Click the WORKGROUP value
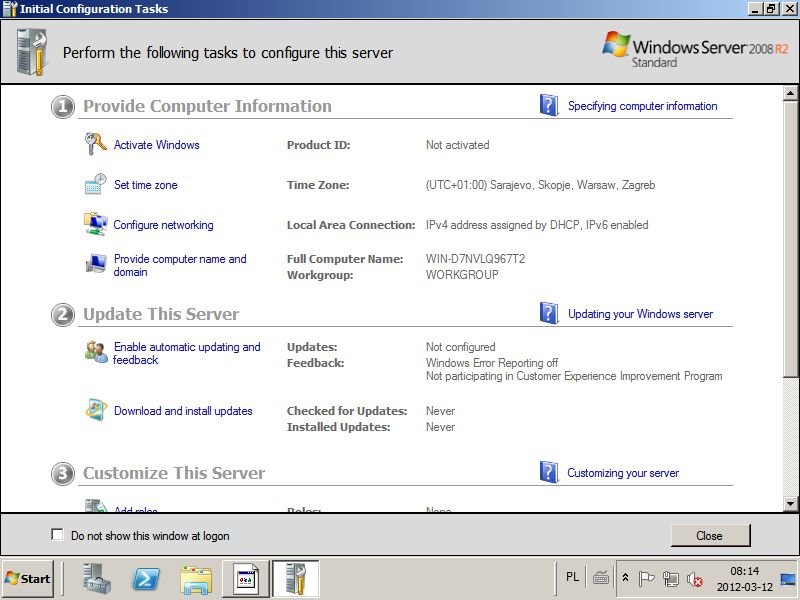The width and height of the screenshot is (800, 600). [462, 274]
